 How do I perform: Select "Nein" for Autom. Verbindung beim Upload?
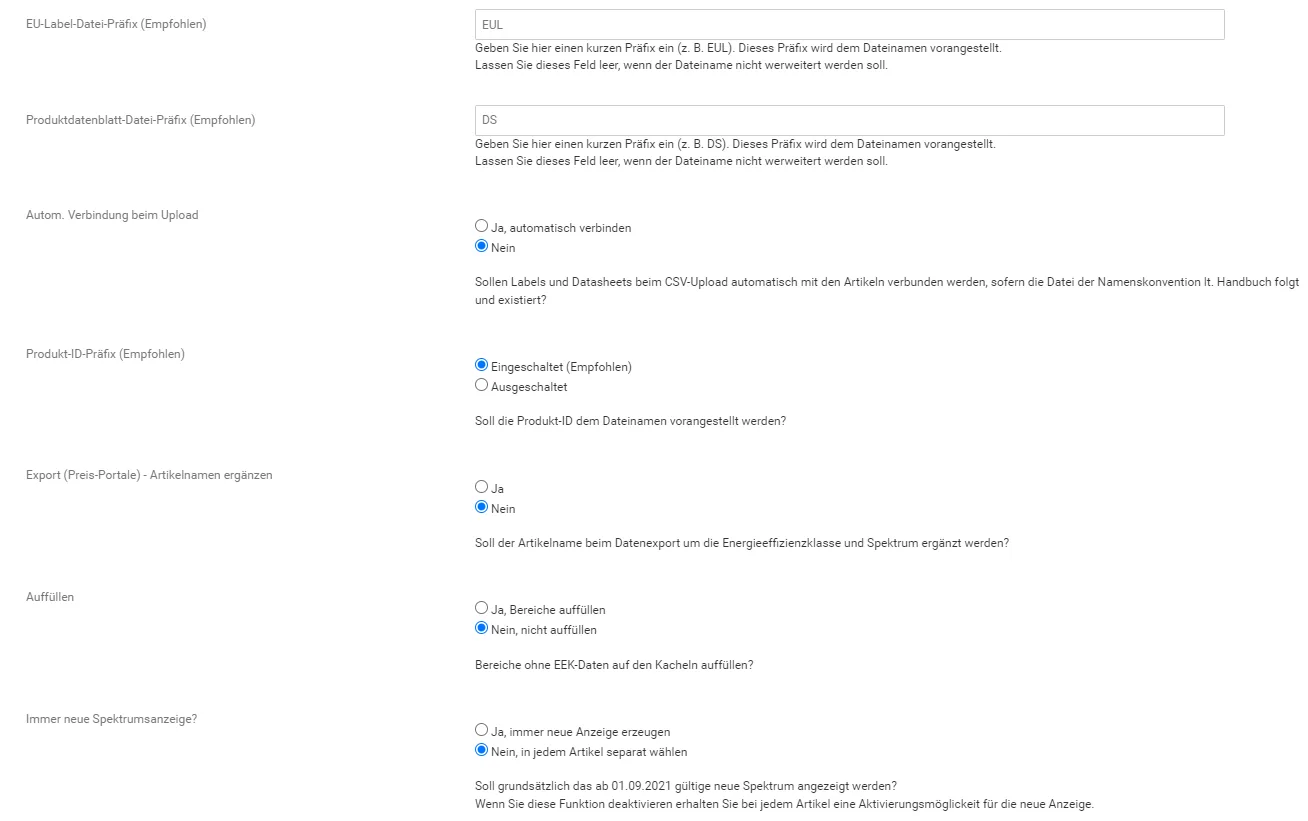click(482, 247)
